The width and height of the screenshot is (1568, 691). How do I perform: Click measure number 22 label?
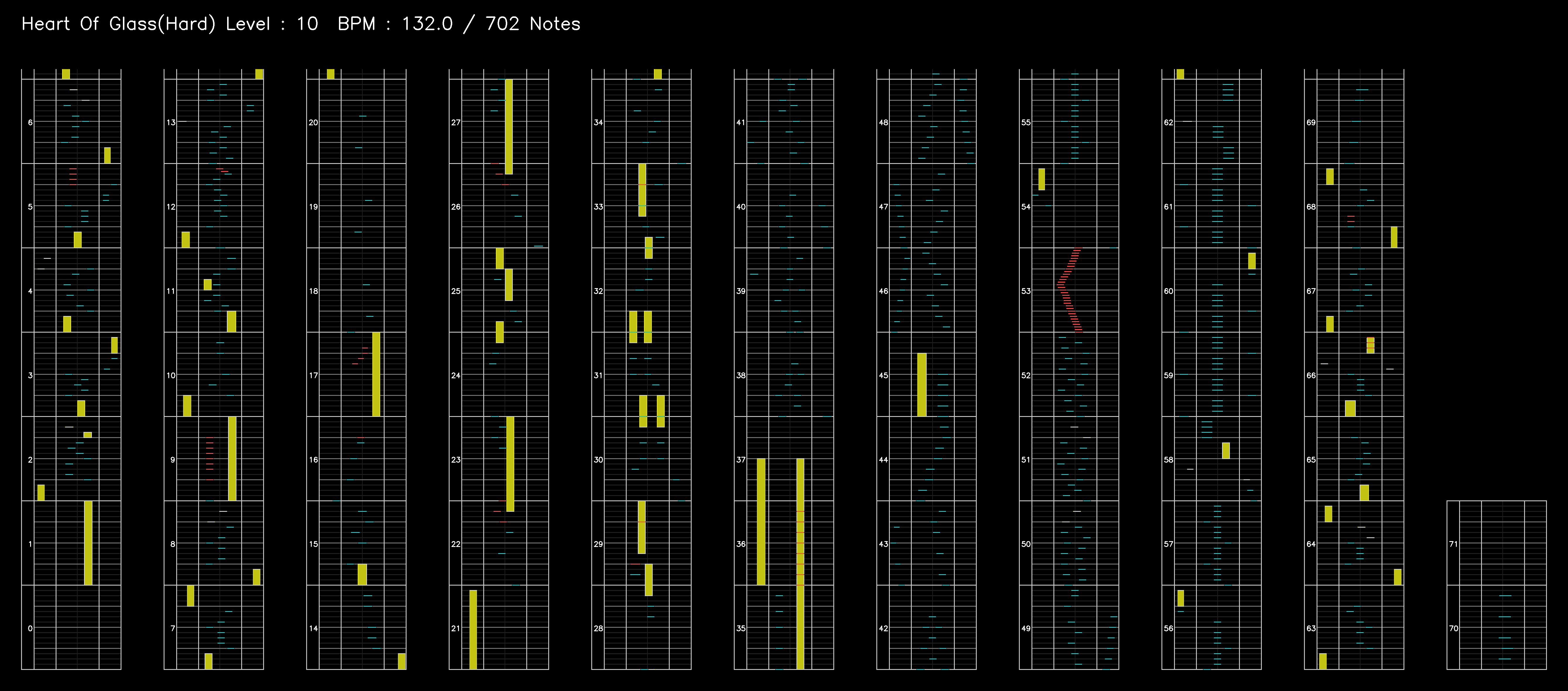pyautogui.click(x=456, y=544)
